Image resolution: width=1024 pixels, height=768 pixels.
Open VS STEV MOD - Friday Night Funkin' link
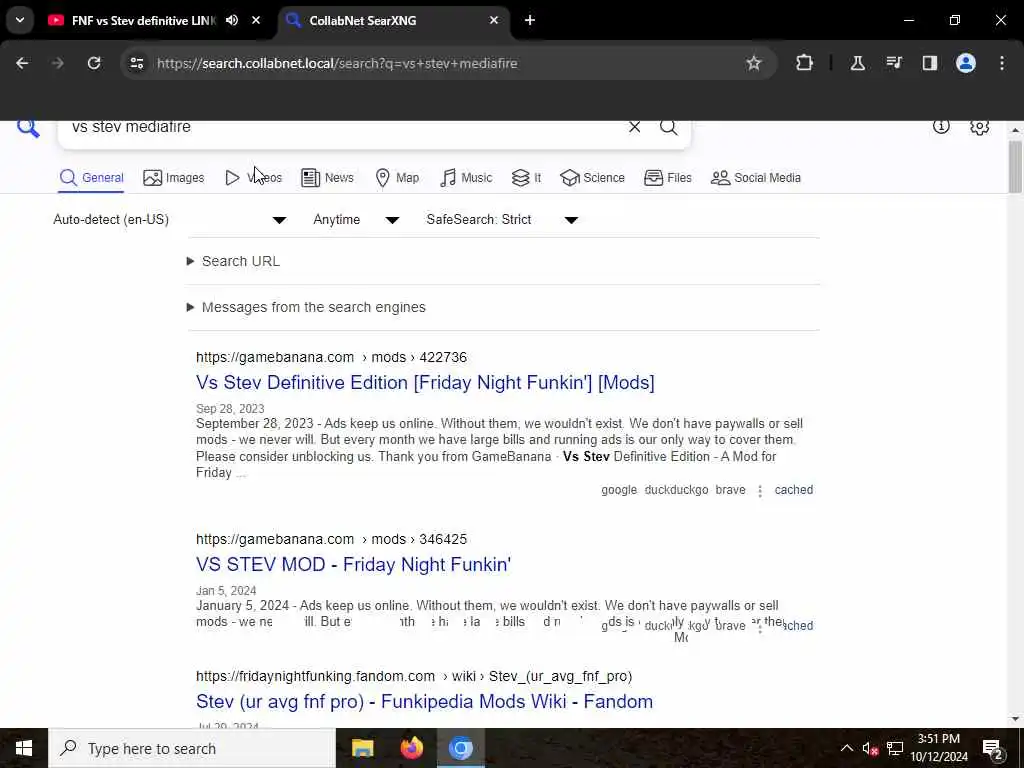pos(353,564)
